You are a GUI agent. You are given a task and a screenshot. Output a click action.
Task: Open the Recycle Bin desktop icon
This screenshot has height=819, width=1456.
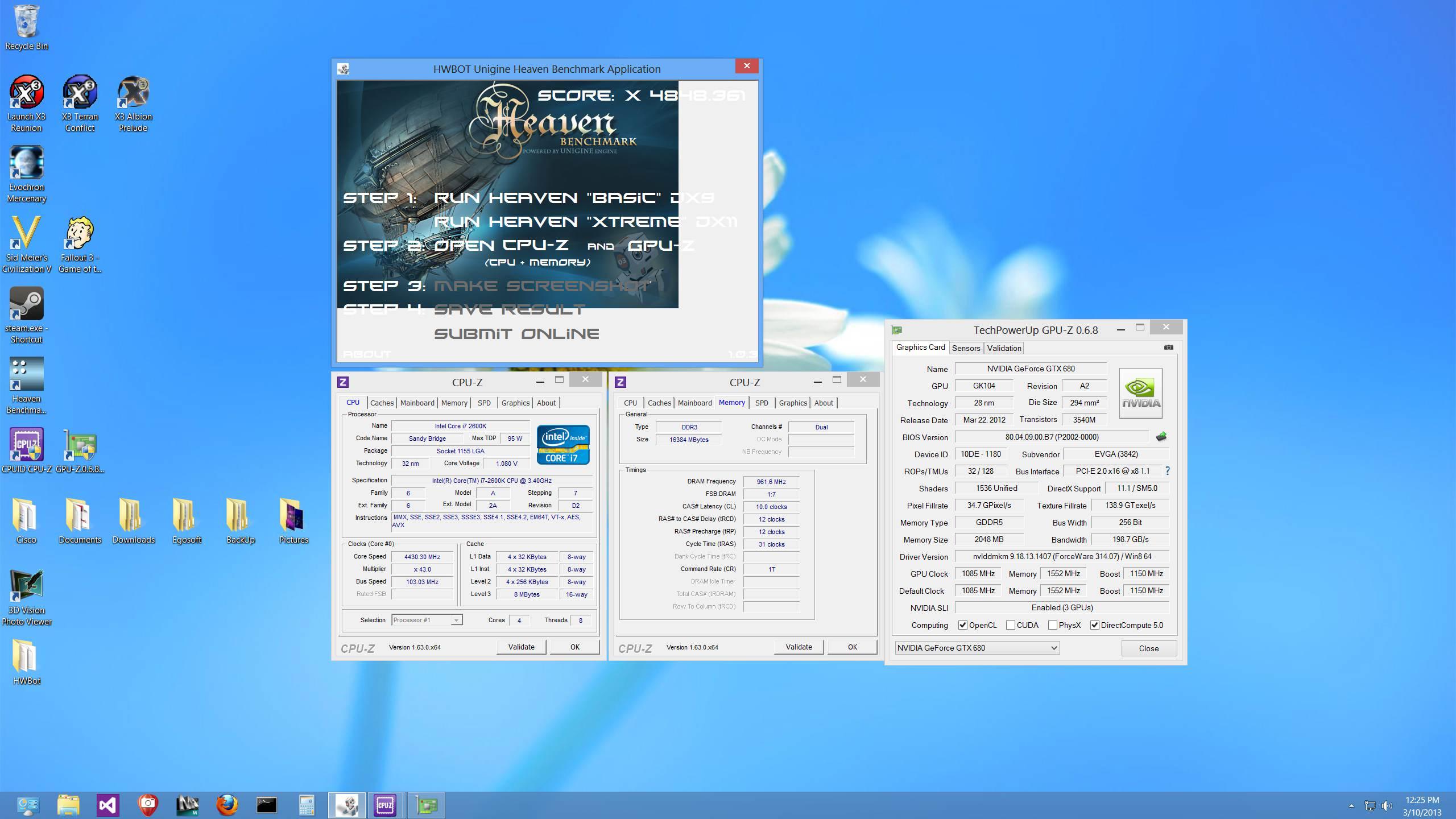tap(26, 27)
